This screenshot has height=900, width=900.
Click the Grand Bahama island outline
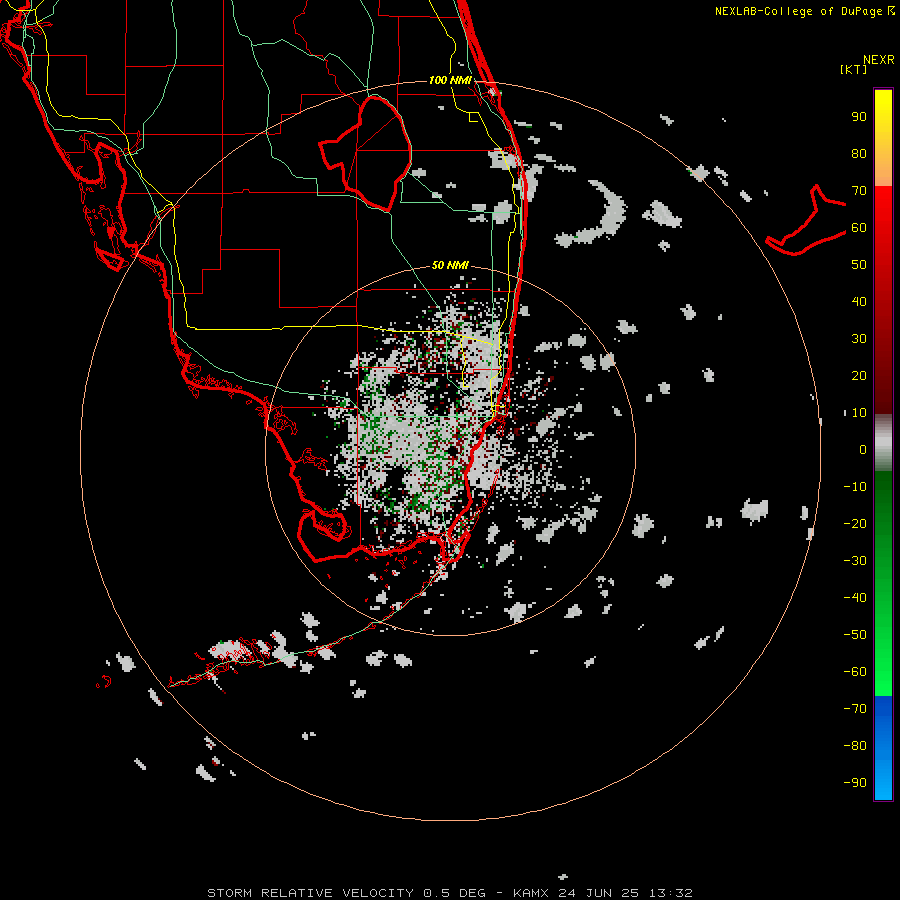tap(806, 220)
